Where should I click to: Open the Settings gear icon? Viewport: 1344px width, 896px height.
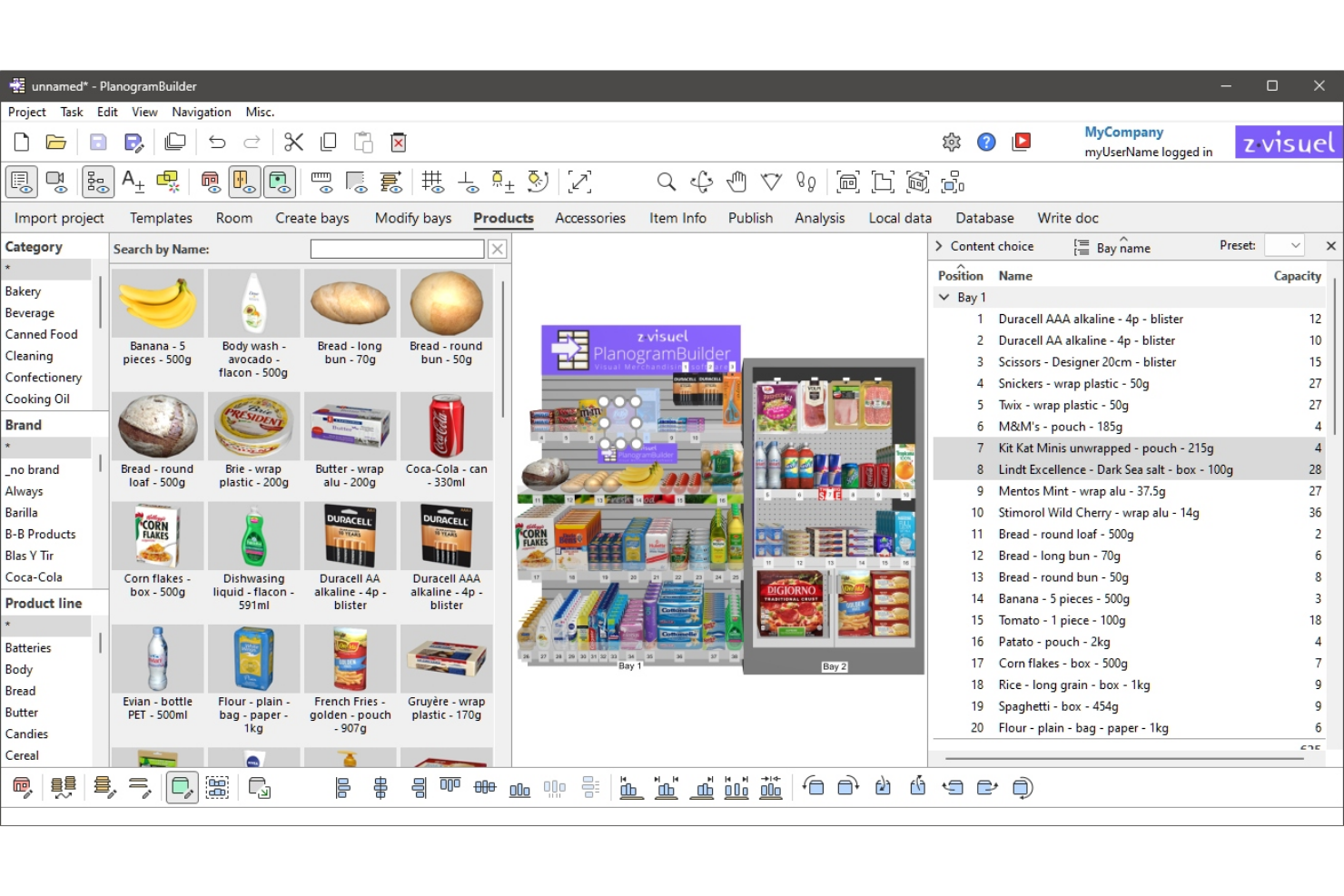coord(951,142)
